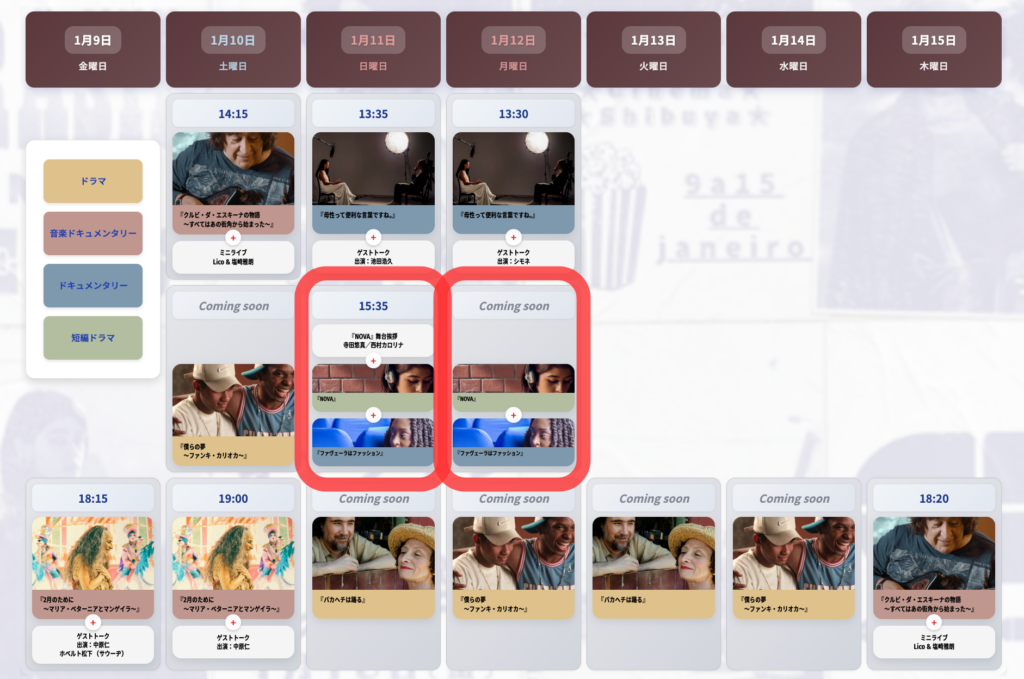Screen dimensions: 1024x679
Task: Open the 僕らの夢 thumbnail on January 10
Action: pos(233,400)
